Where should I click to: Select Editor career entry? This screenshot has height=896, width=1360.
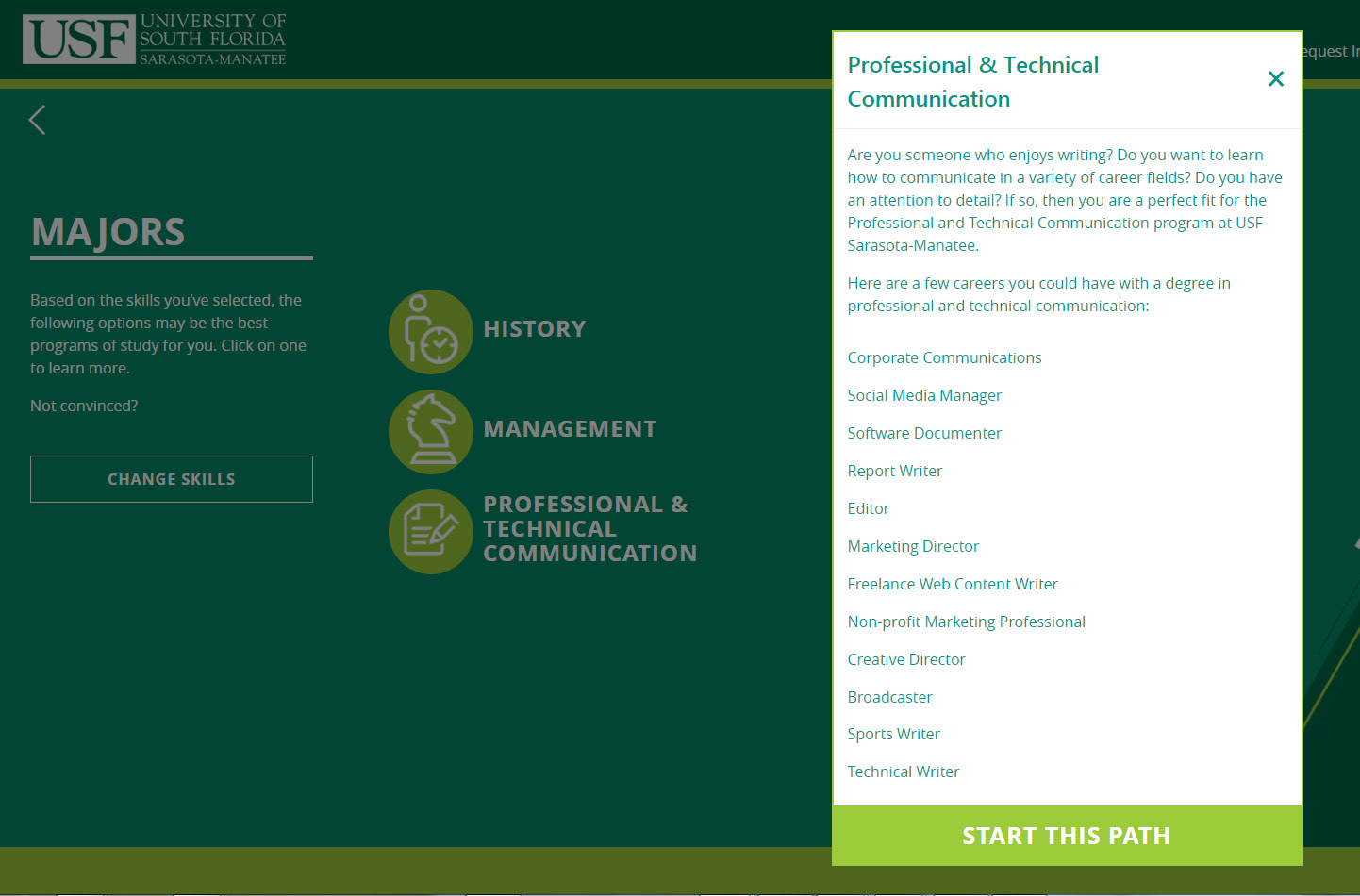coord(869,508)
